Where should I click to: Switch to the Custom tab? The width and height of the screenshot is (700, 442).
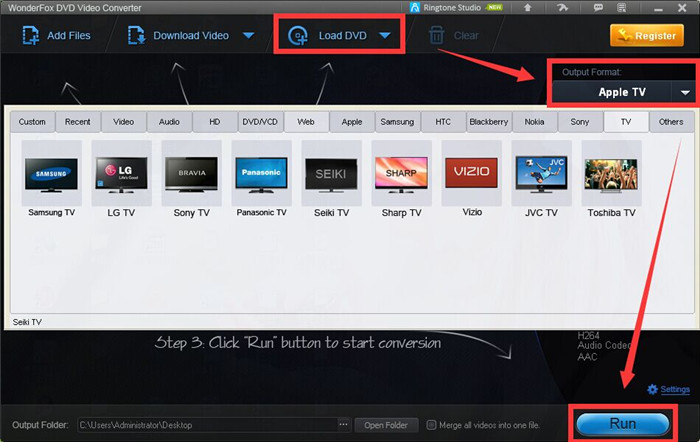32,122
